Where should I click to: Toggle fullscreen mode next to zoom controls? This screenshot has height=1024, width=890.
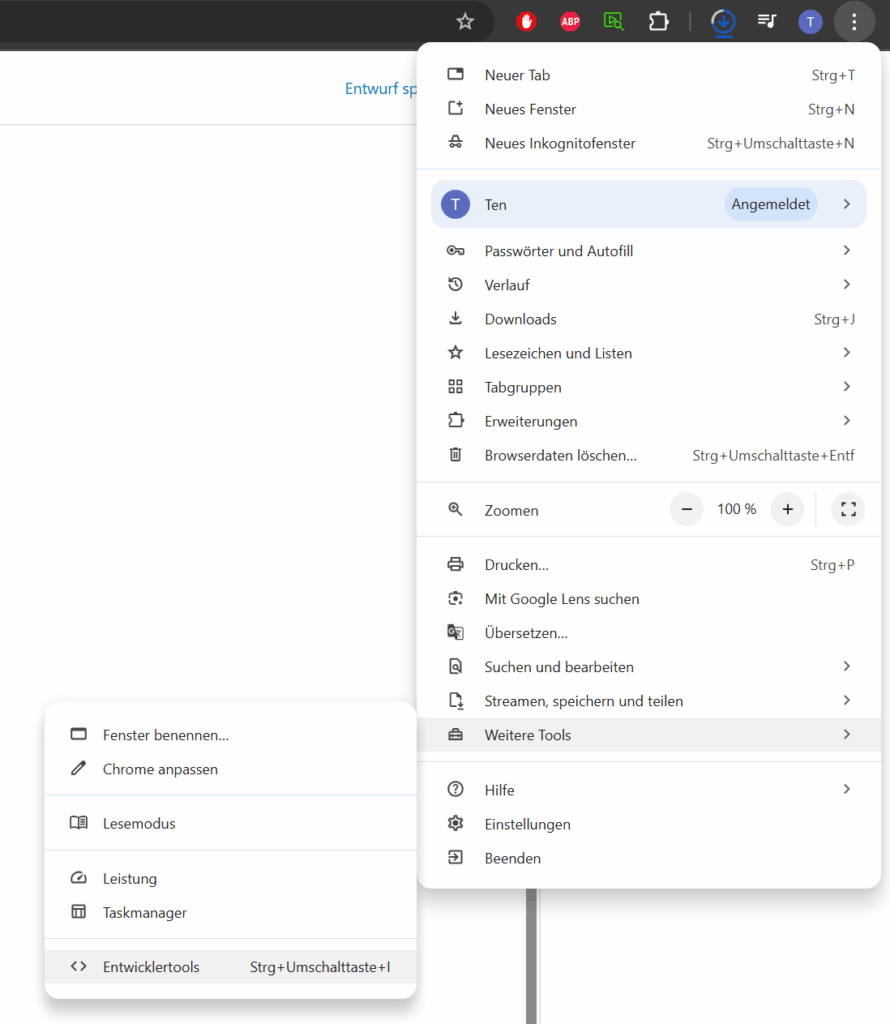(x=848, y=509)
